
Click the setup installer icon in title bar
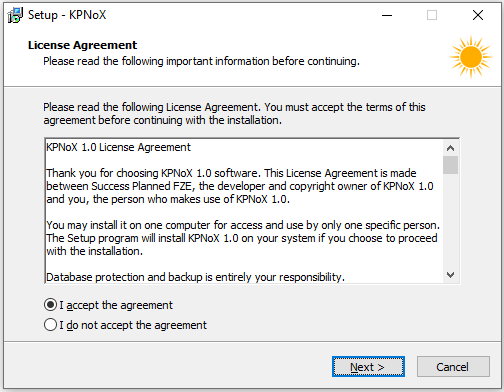tap(15, 15)
